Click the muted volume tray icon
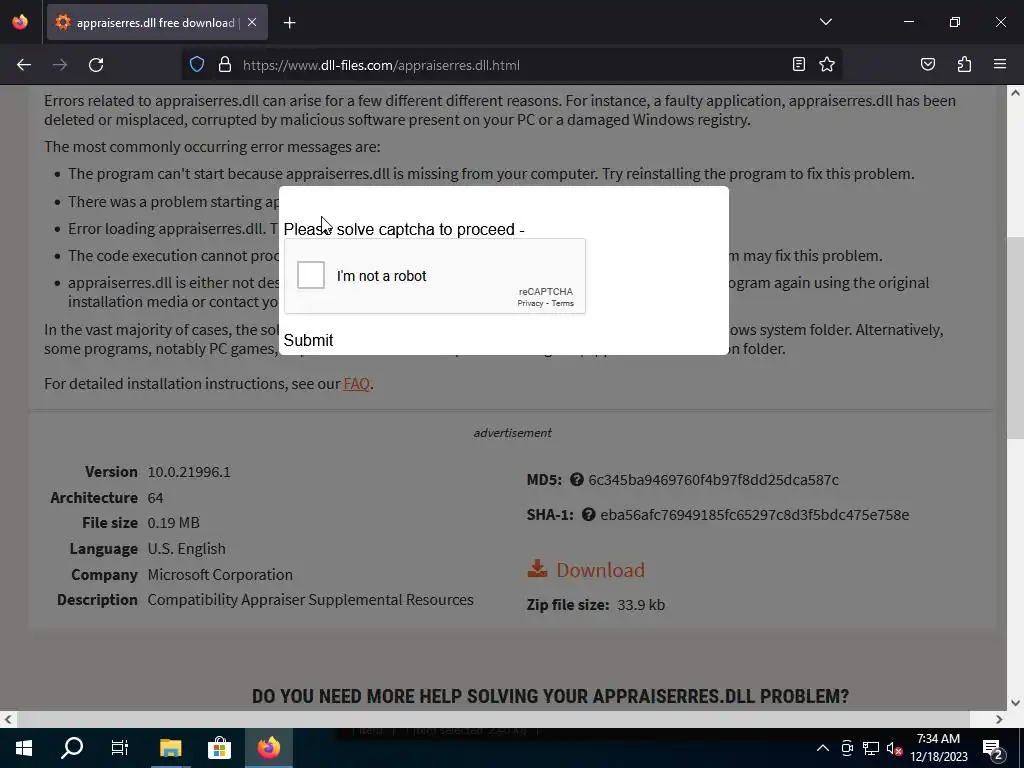The image size is (1024, 768). coord(895,748)
